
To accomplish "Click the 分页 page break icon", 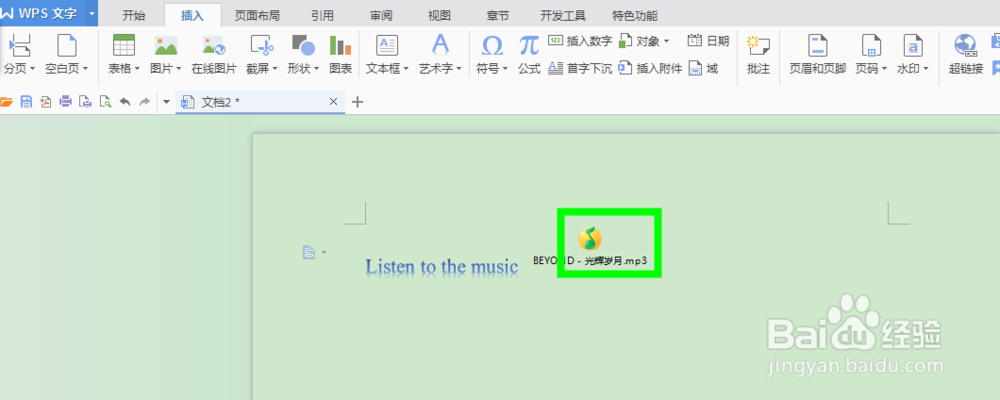I will point(19,46).
